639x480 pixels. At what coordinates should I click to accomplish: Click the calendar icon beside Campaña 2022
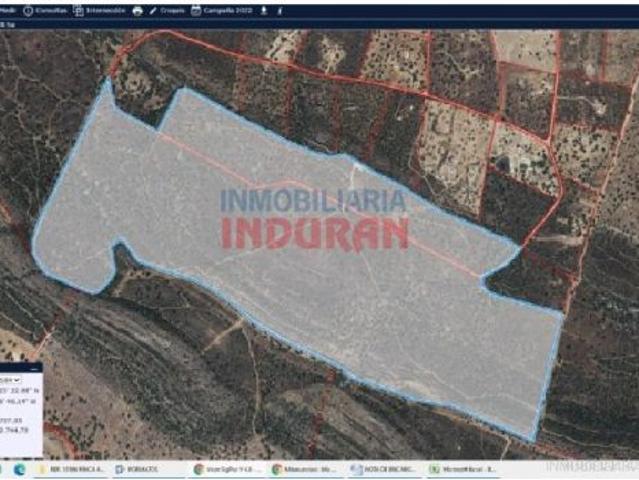(196, 11)
